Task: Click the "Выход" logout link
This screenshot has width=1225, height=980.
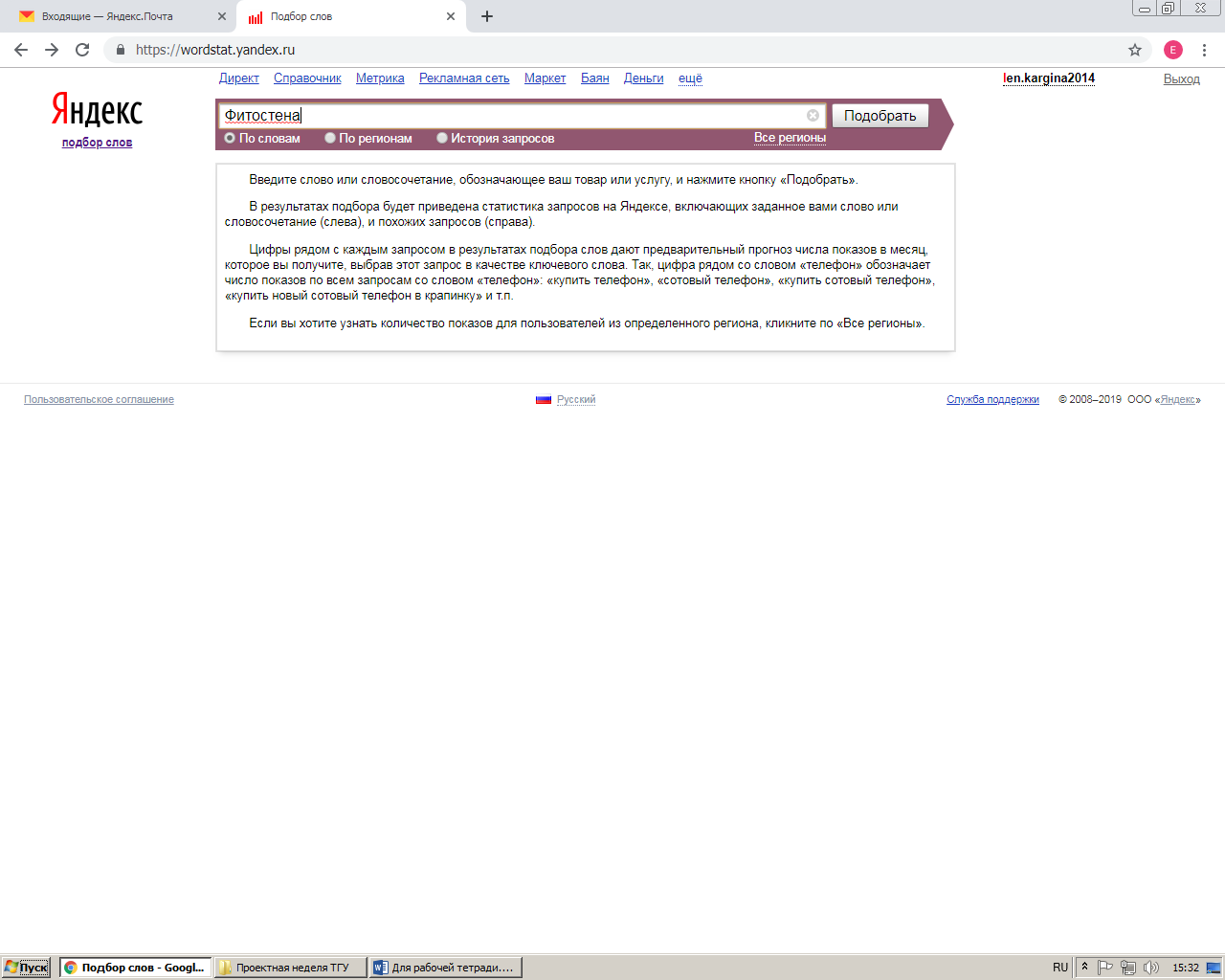Action: click(x=1181, y=79)
